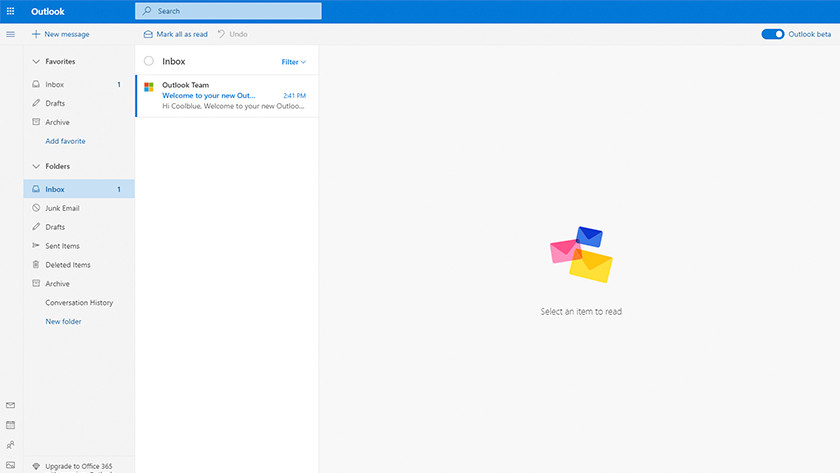Image resolution: width=840 pixels, height=473 pixels.
Task: Click the New folder link
Action: [x=63, y=321]
